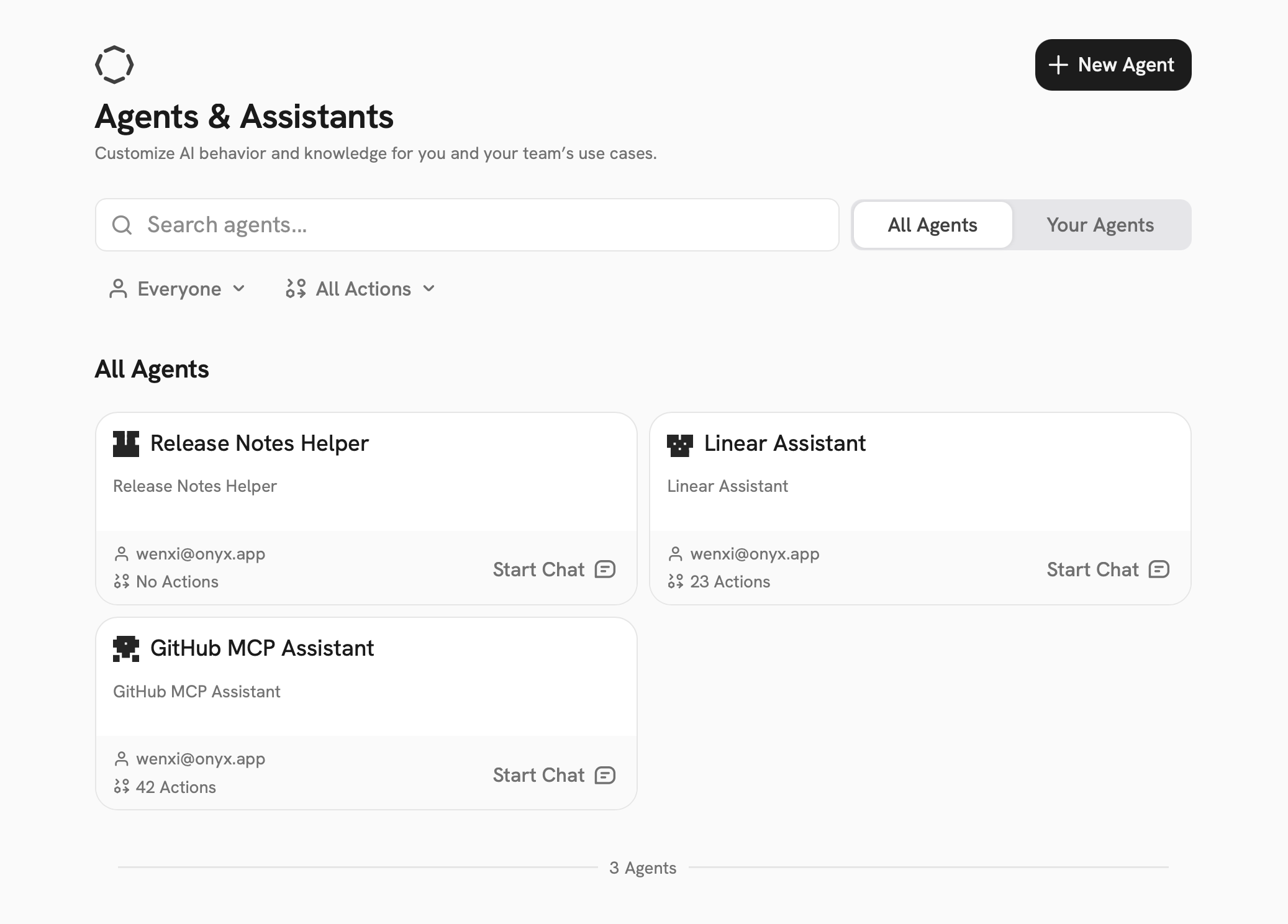Open the Everyone owner filter dropdown
The image size is (1288, 924).
click(178, 289)
